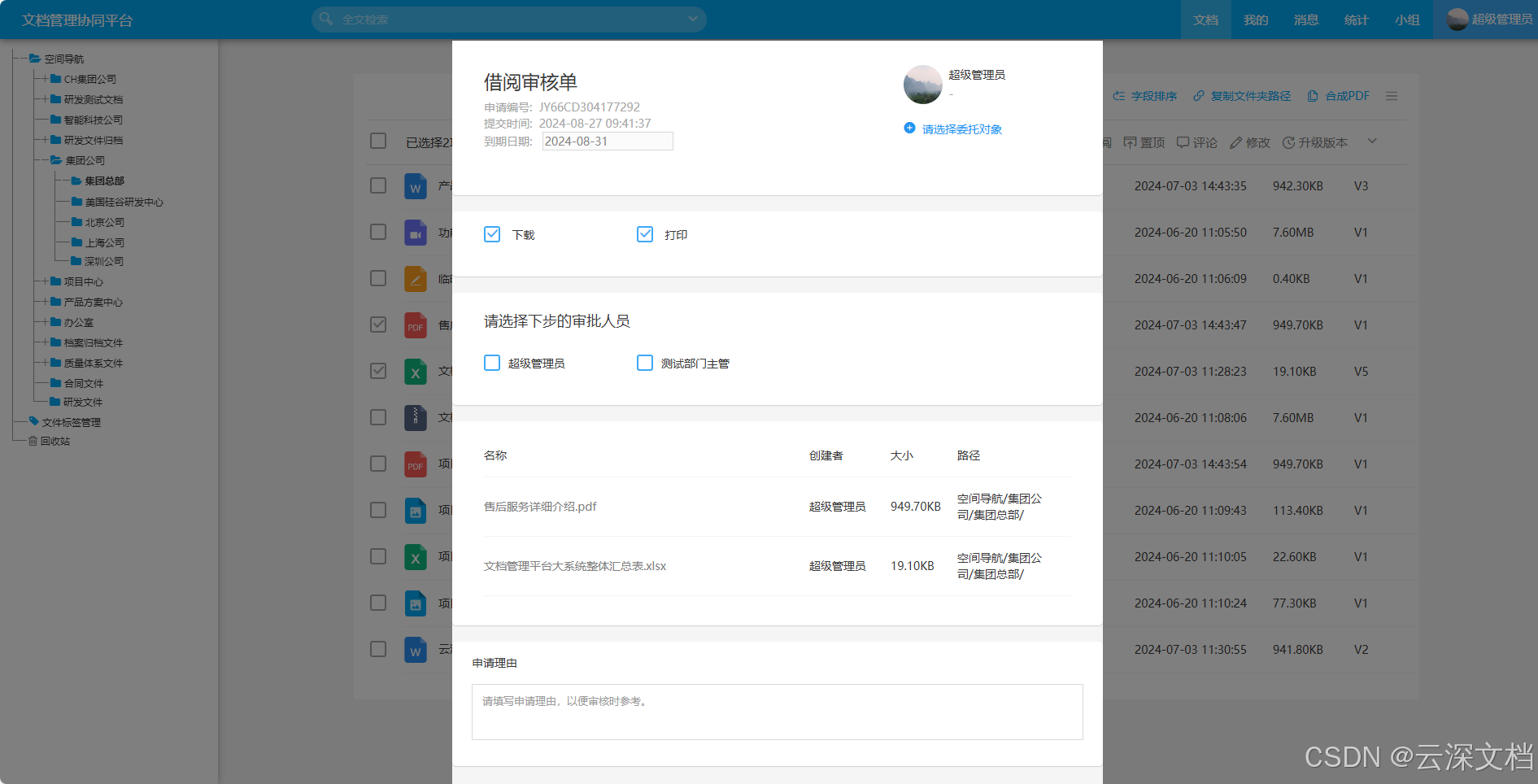The height and width of the screenshot is (784, 1538).
Task: Uncheck the 打印 permission checkbox
Action: (645, 234)
